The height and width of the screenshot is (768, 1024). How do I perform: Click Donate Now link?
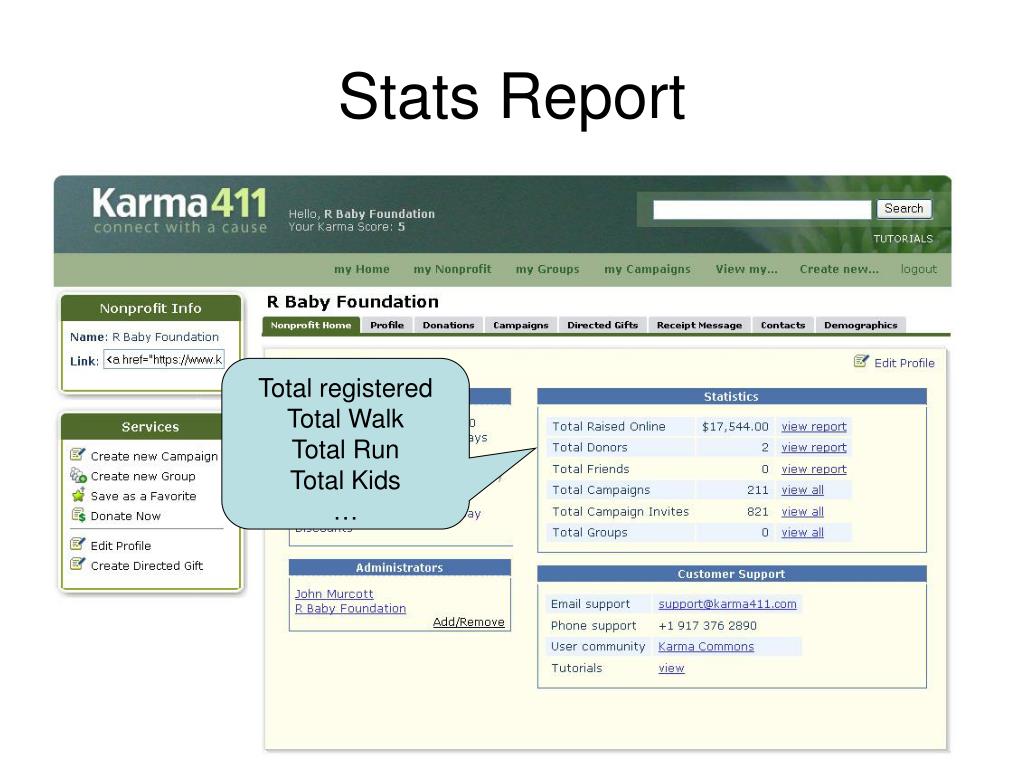[x=125, y=516]
